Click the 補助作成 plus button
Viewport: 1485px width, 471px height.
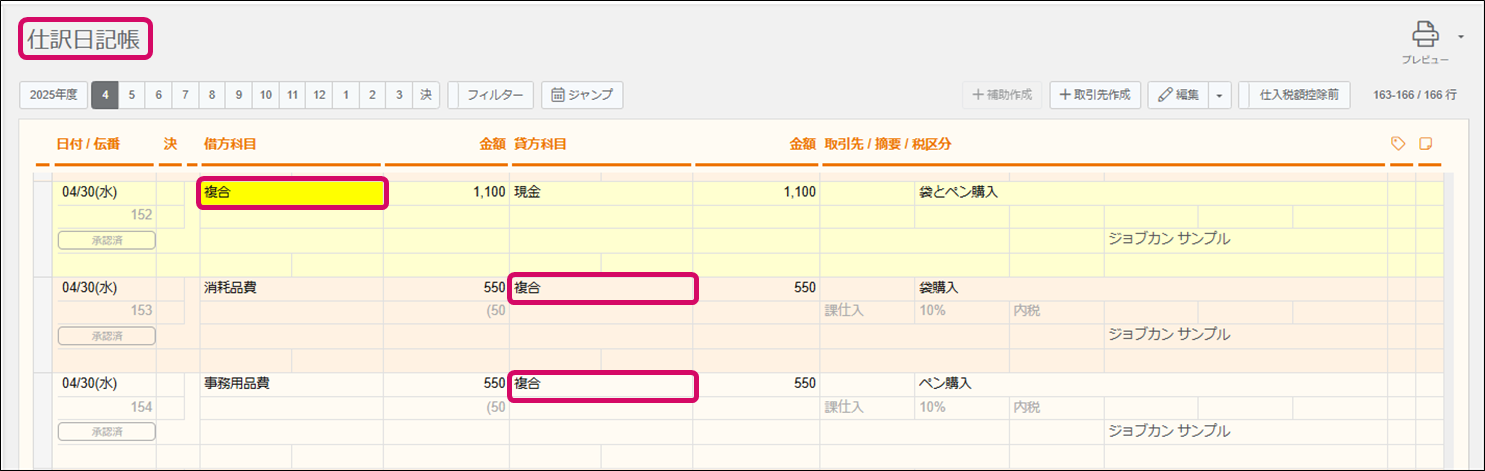pos(1002,95)
